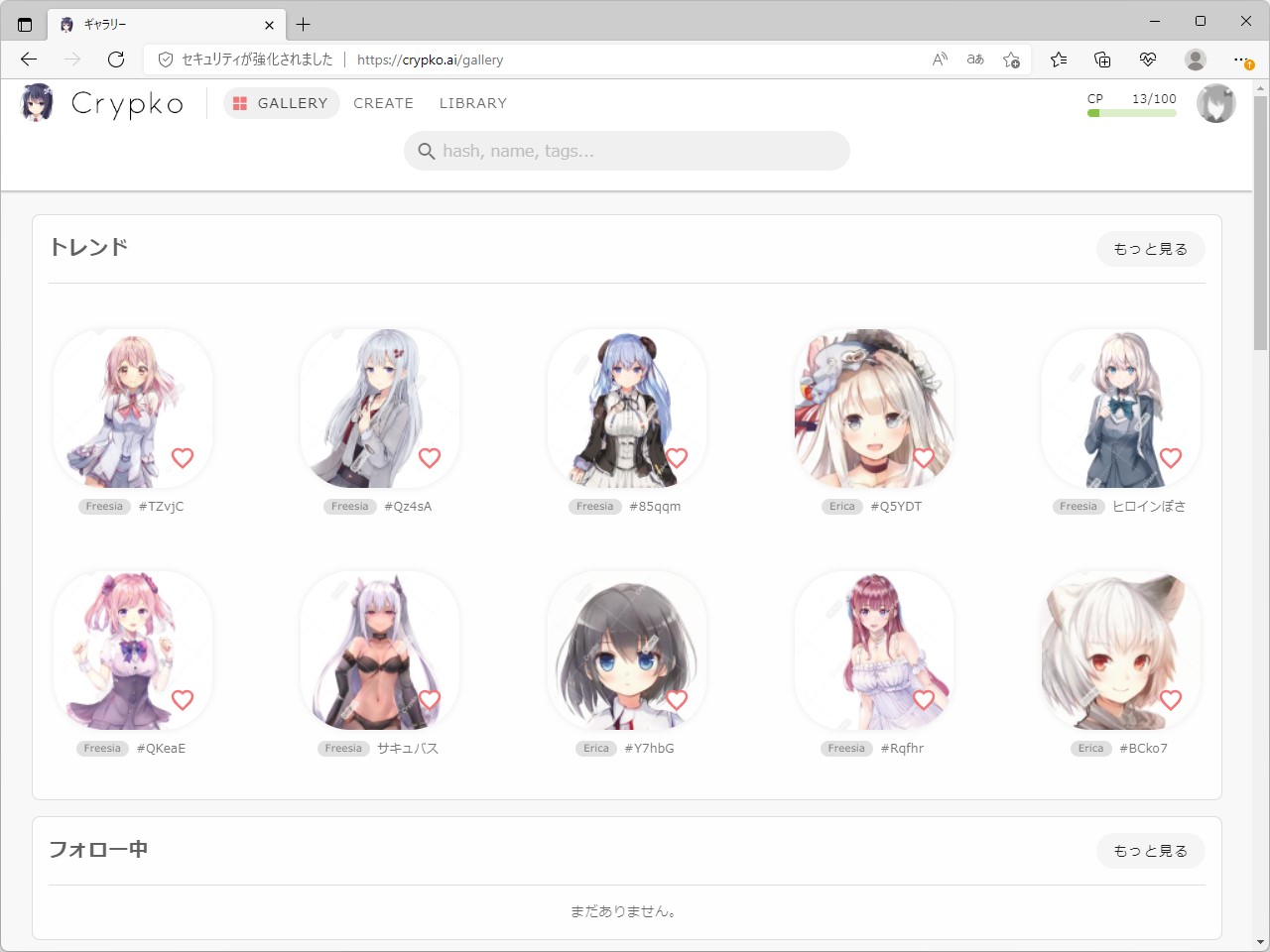Open your profile avatar icon at top right

click(1215, 102)
